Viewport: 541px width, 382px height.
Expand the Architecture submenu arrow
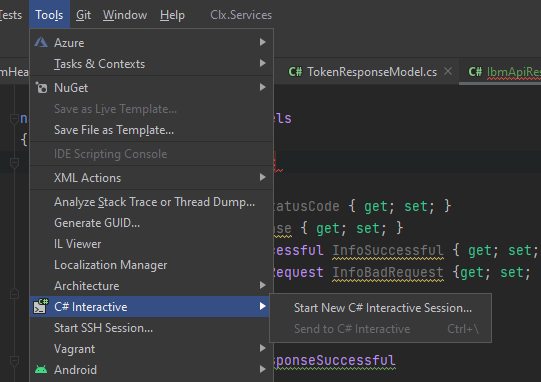coord(263,285)
